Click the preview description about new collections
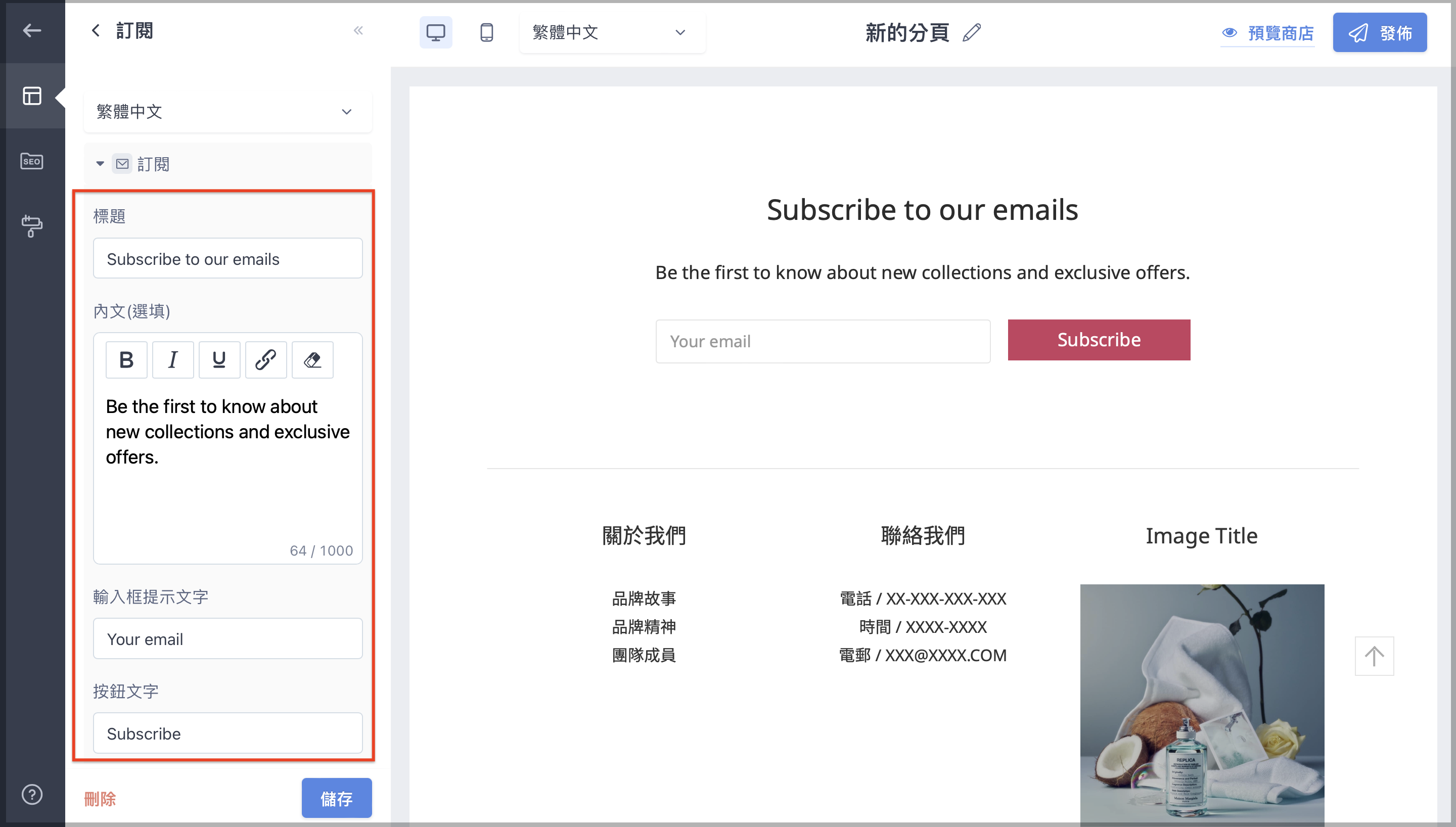 tap(923, 272)
